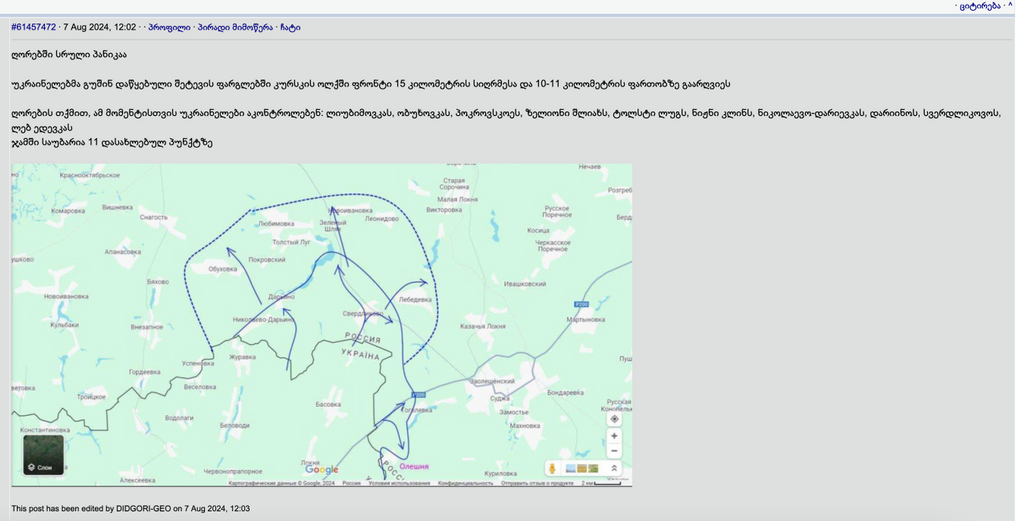1024x521 pixels.
Task: Expand the map imagery panel double chevron
Action: click(x=614, y=469)
